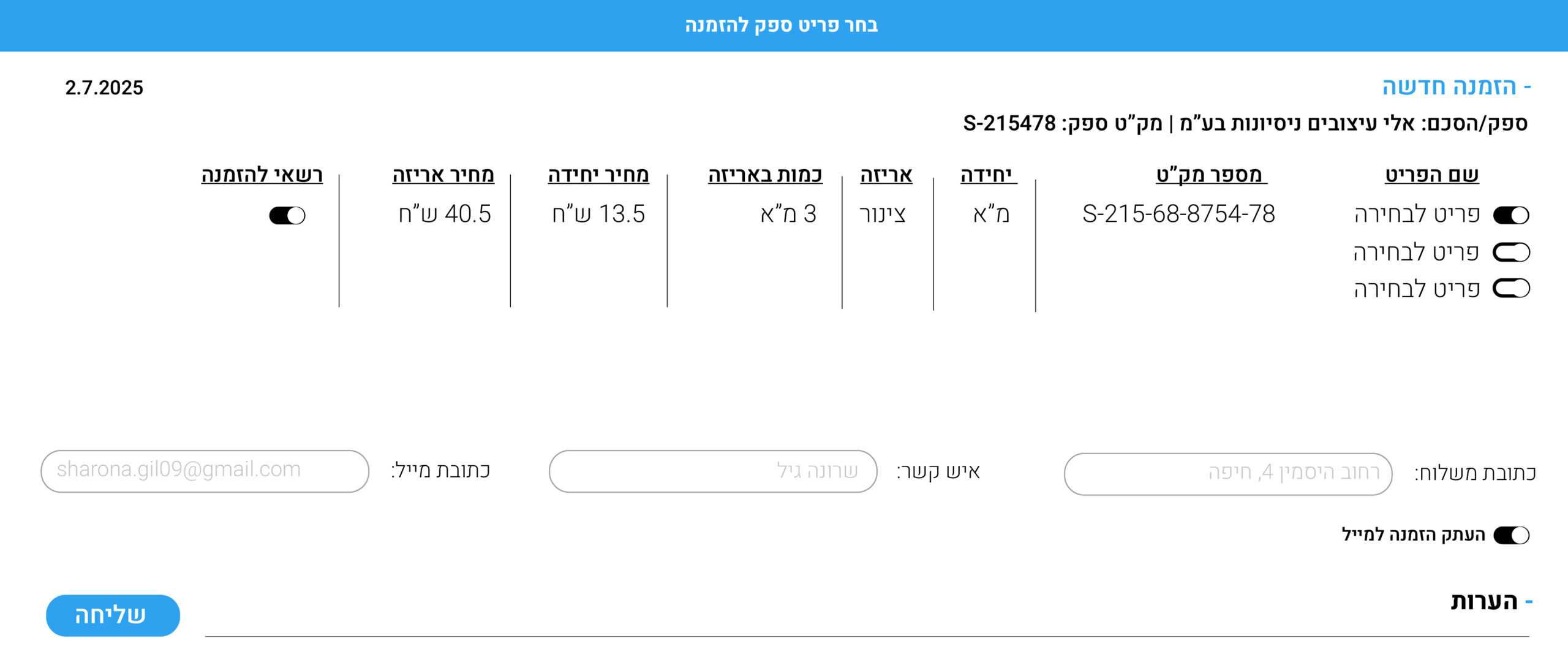Click the 'כתובת משלוח' shipping address field
Screen dimensions: 1568x665
tap(1227, 474)
